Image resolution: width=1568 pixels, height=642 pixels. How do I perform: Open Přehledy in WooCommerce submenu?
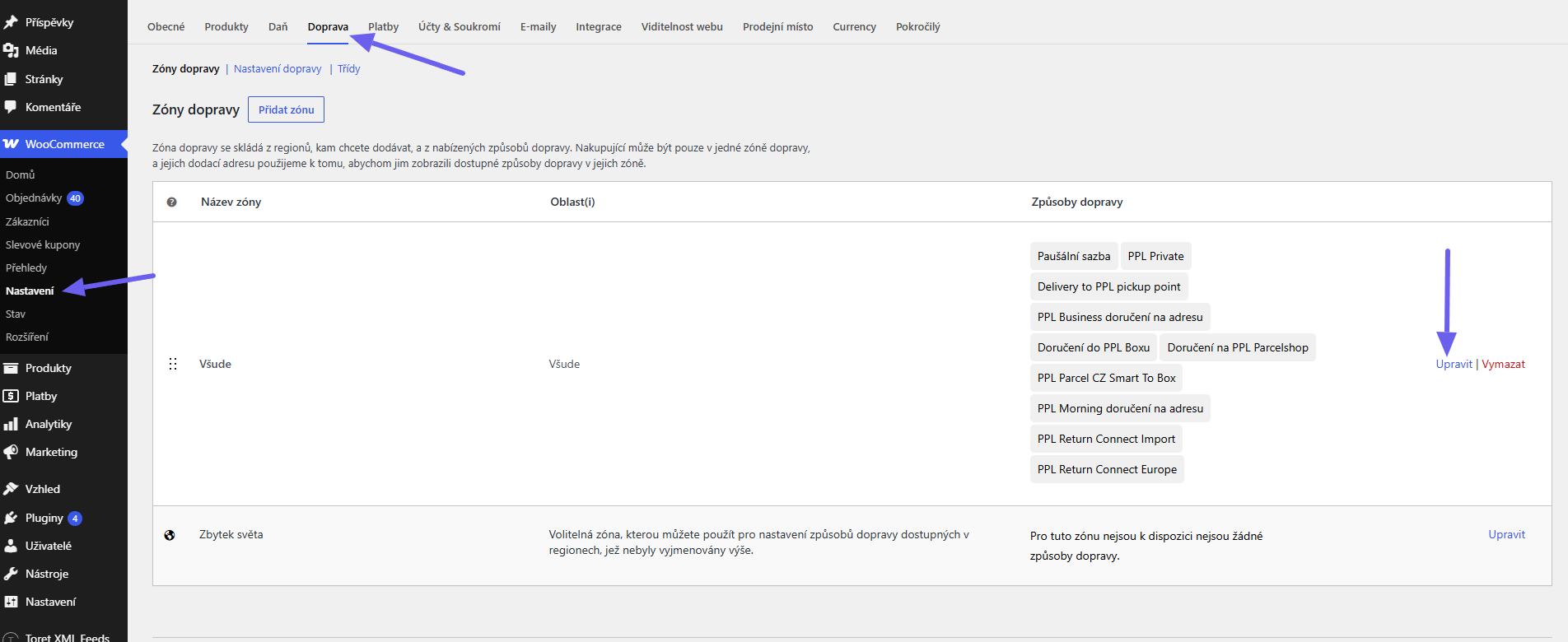click(x=26, y=267)
